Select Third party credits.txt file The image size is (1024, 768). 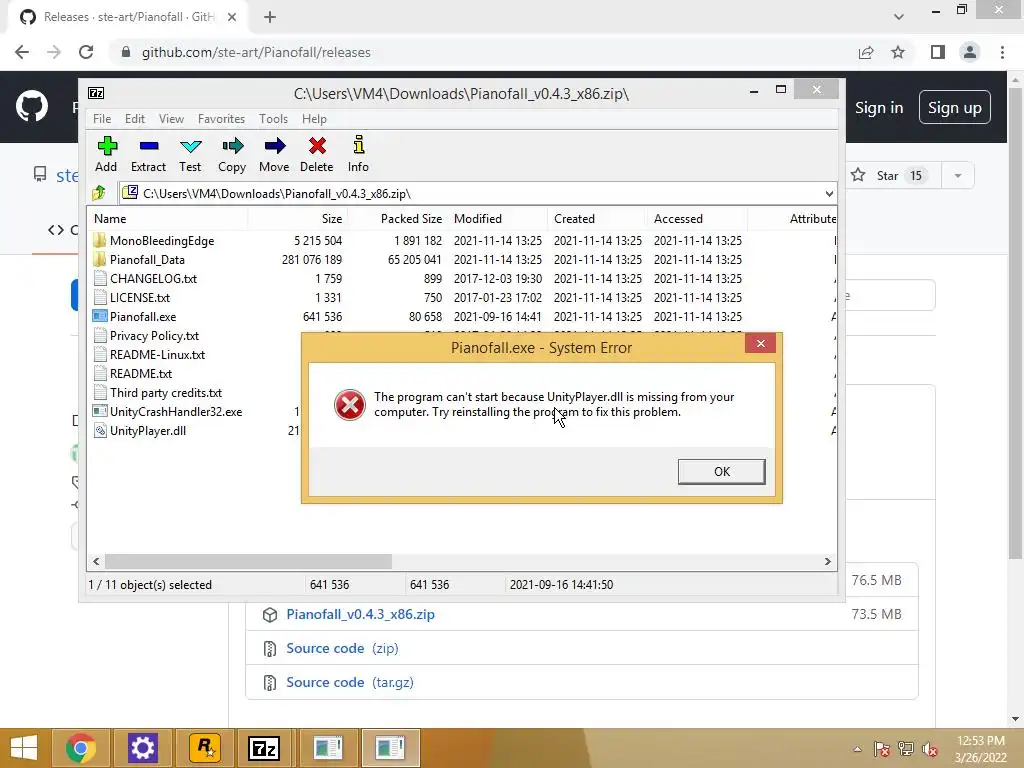(166, 392)
